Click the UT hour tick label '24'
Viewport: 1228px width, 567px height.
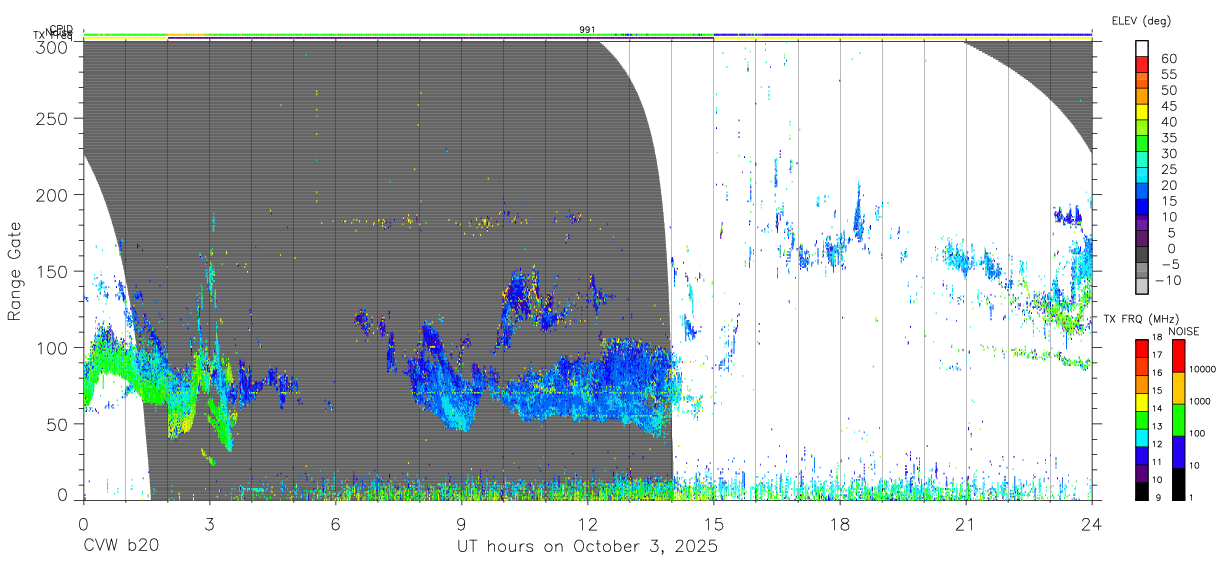coord(1091,523)
